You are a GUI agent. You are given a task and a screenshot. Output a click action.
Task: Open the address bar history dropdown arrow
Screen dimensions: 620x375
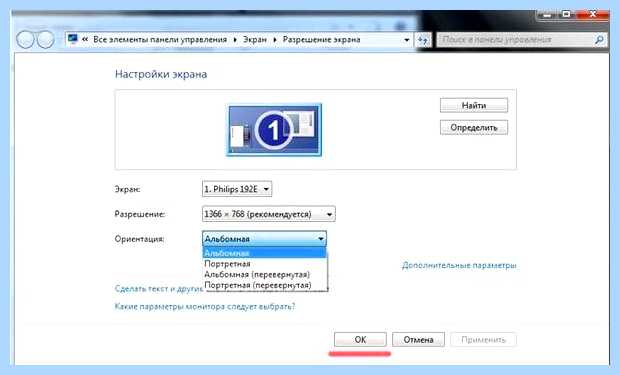[x=406, y=40]
